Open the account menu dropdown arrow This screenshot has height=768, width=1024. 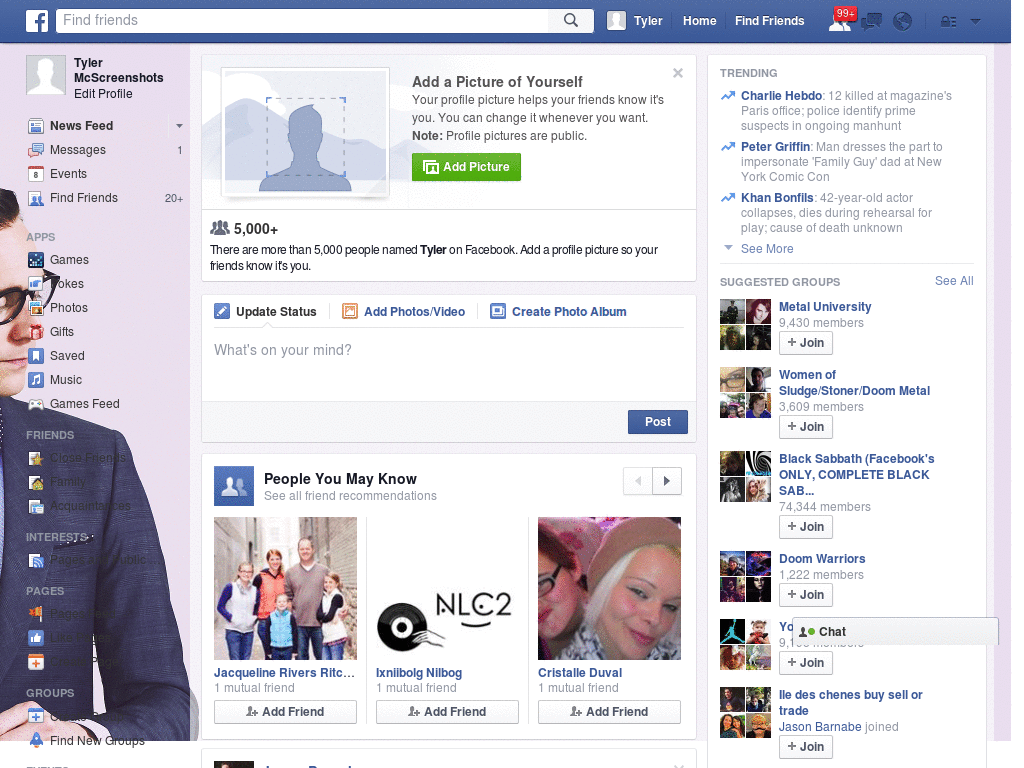[976, 22]
